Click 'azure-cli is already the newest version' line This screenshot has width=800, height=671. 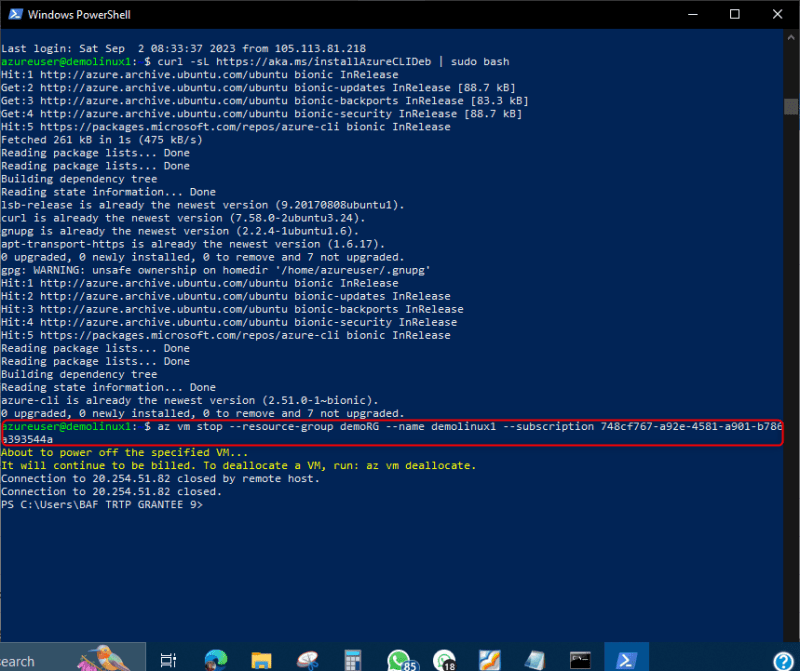189,401
